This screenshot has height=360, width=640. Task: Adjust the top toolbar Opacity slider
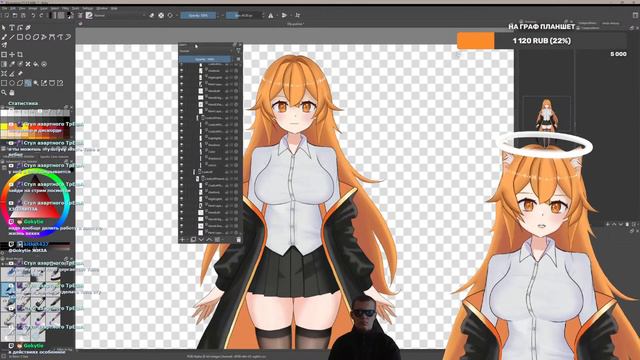click(198, 16)
